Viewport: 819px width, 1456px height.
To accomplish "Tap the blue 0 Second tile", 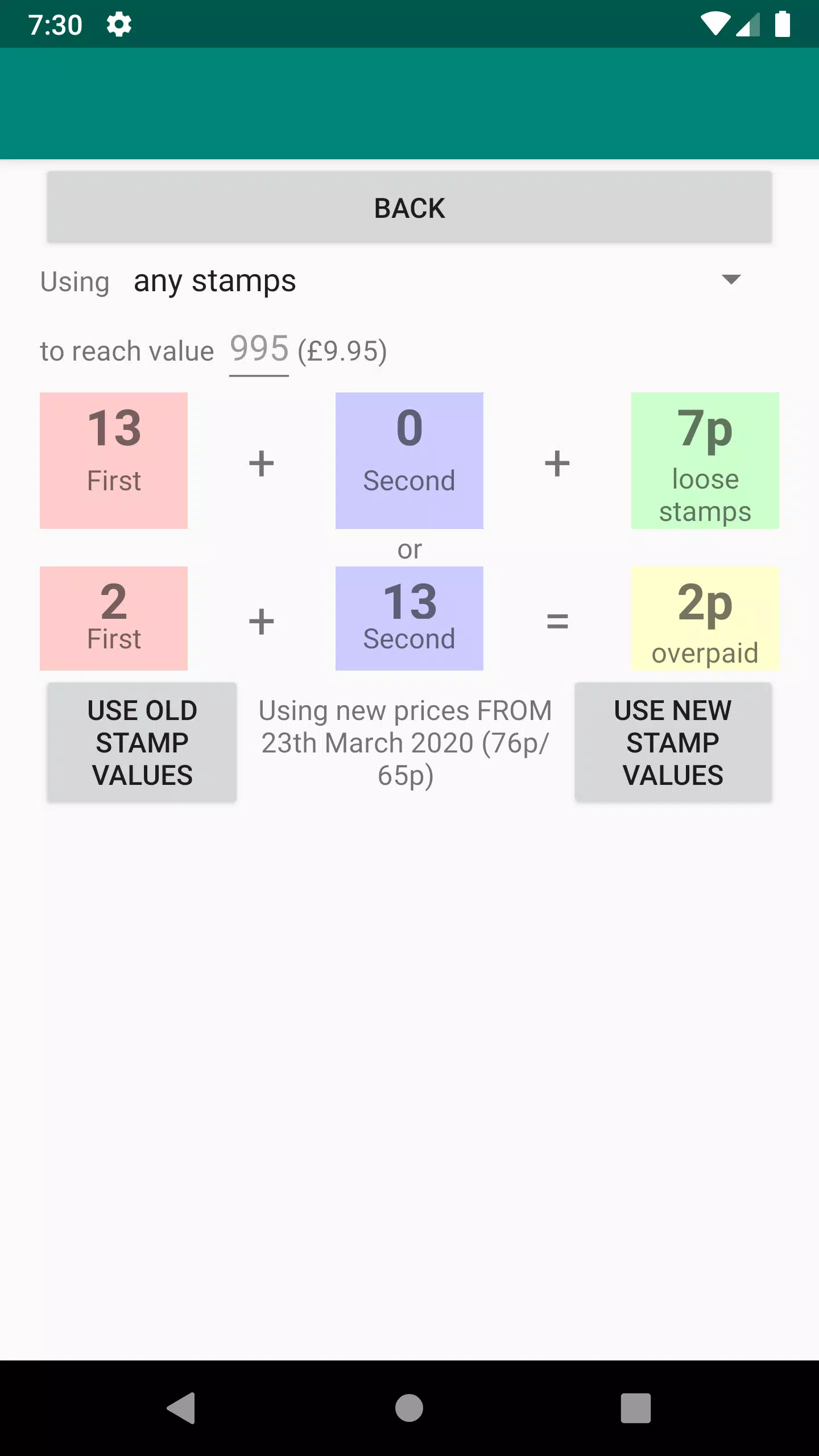I will (x=409, y=461).
